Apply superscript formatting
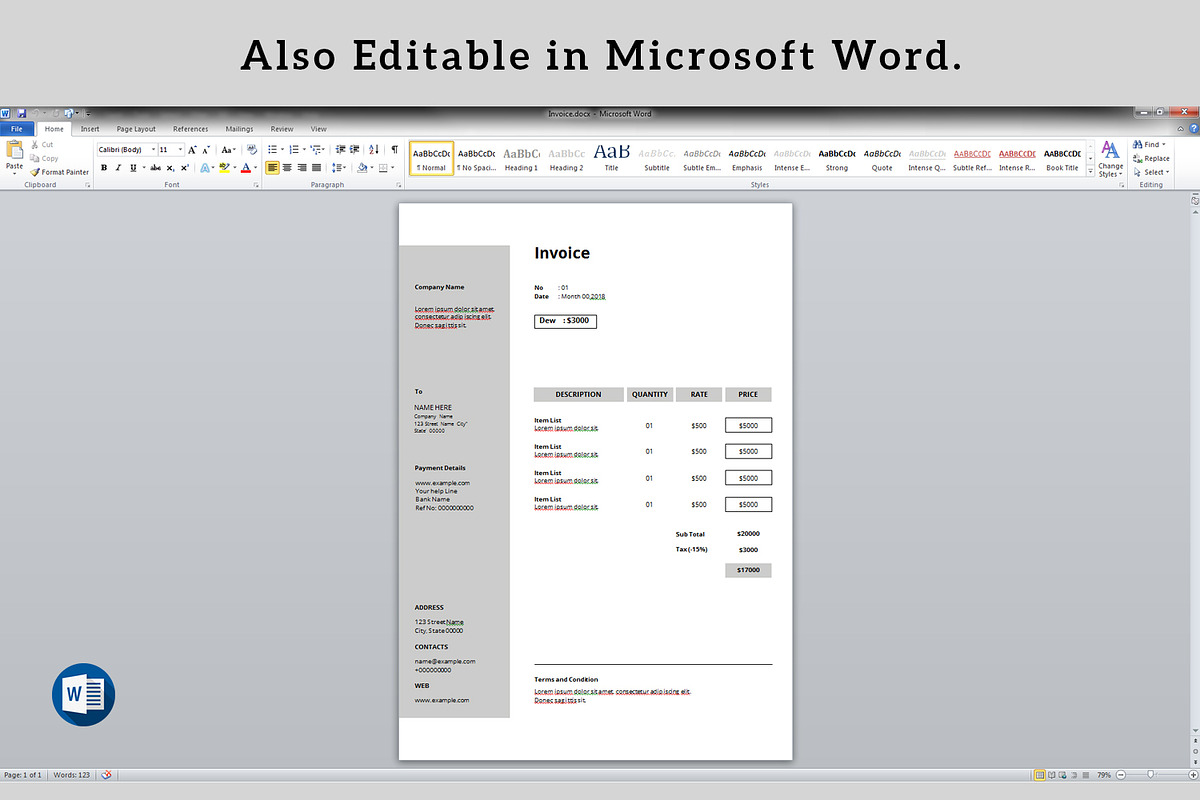This screenshot has width=1200, height=800. point(185,168)
